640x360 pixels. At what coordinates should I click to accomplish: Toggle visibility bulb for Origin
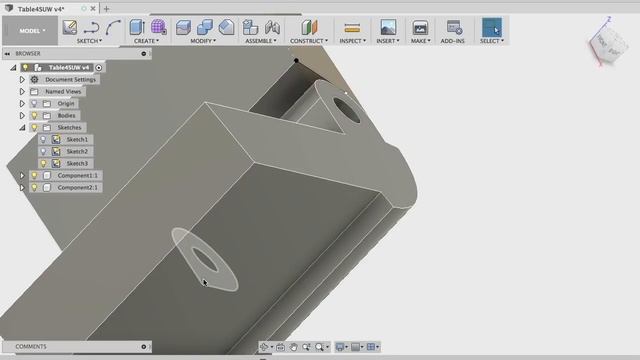coord(34,104)
